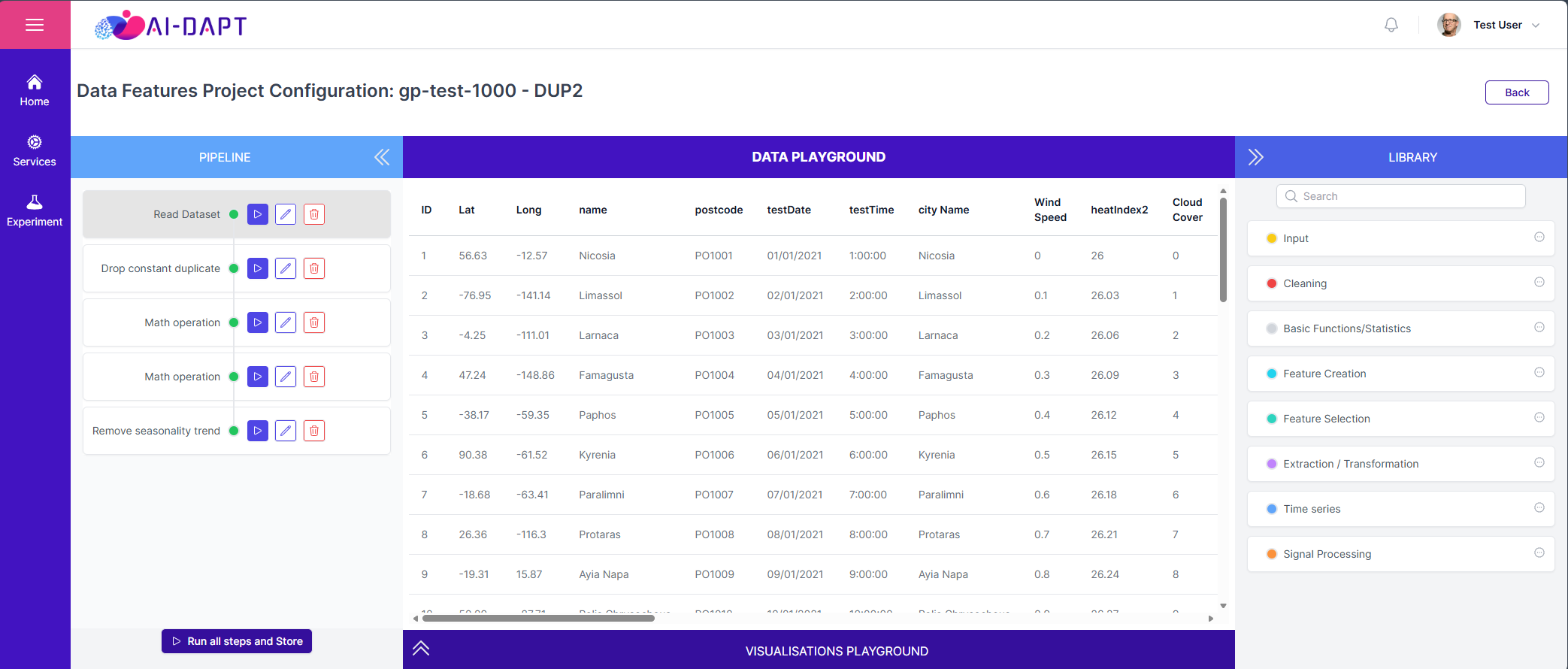The width and height of the screenshot is (1568, 669).
Task: Run the Remove seasonality trend step
Action: 258,431
